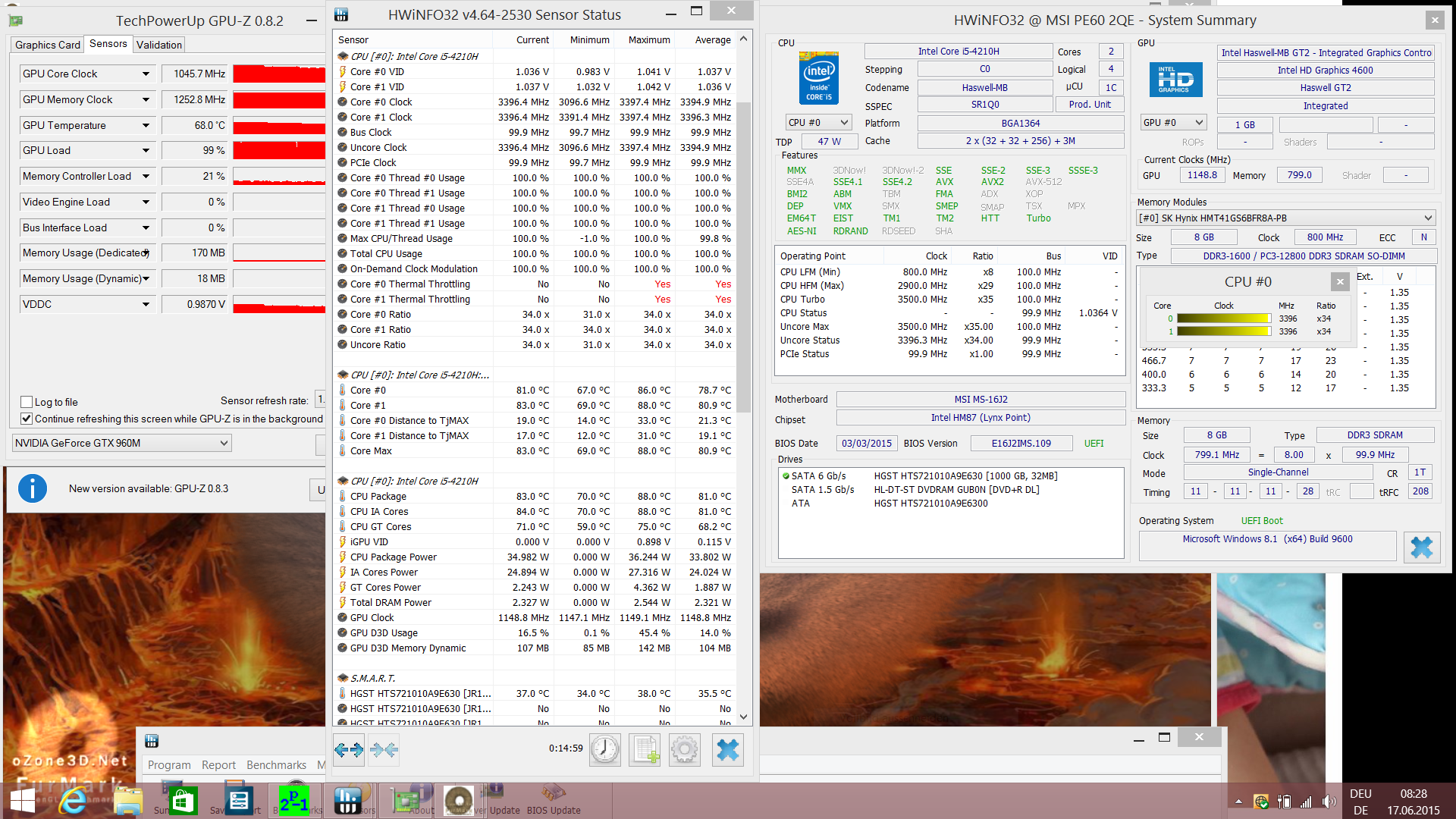Toggle Continue refreshing in background checkbox

pos(27,419)
